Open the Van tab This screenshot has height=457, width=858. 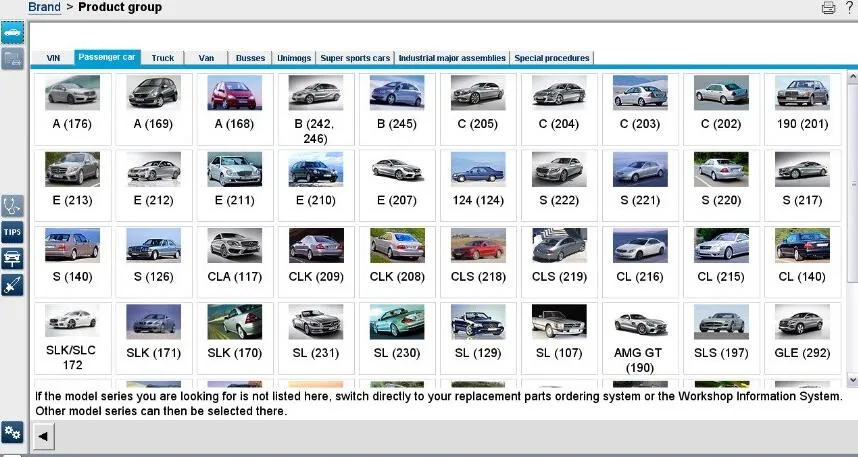click(206, 58)
